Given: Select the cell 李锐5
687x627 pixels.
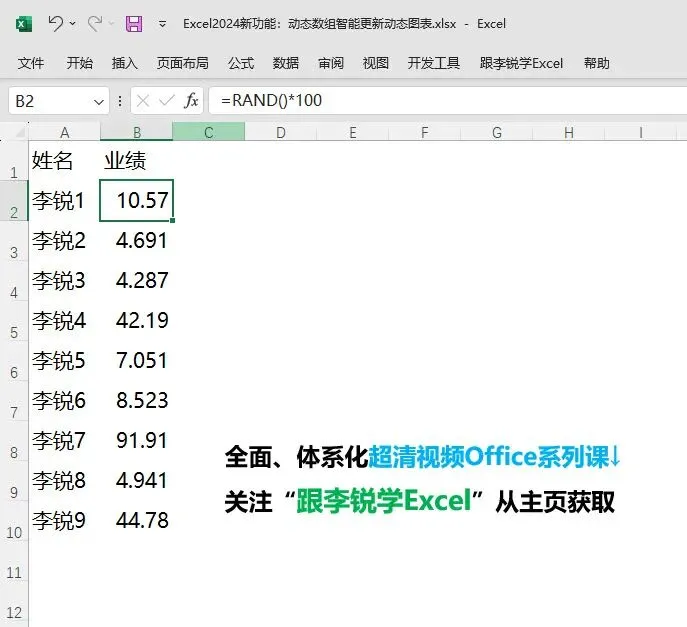Looking at the screenshot, I should click(x=64, y=361).
